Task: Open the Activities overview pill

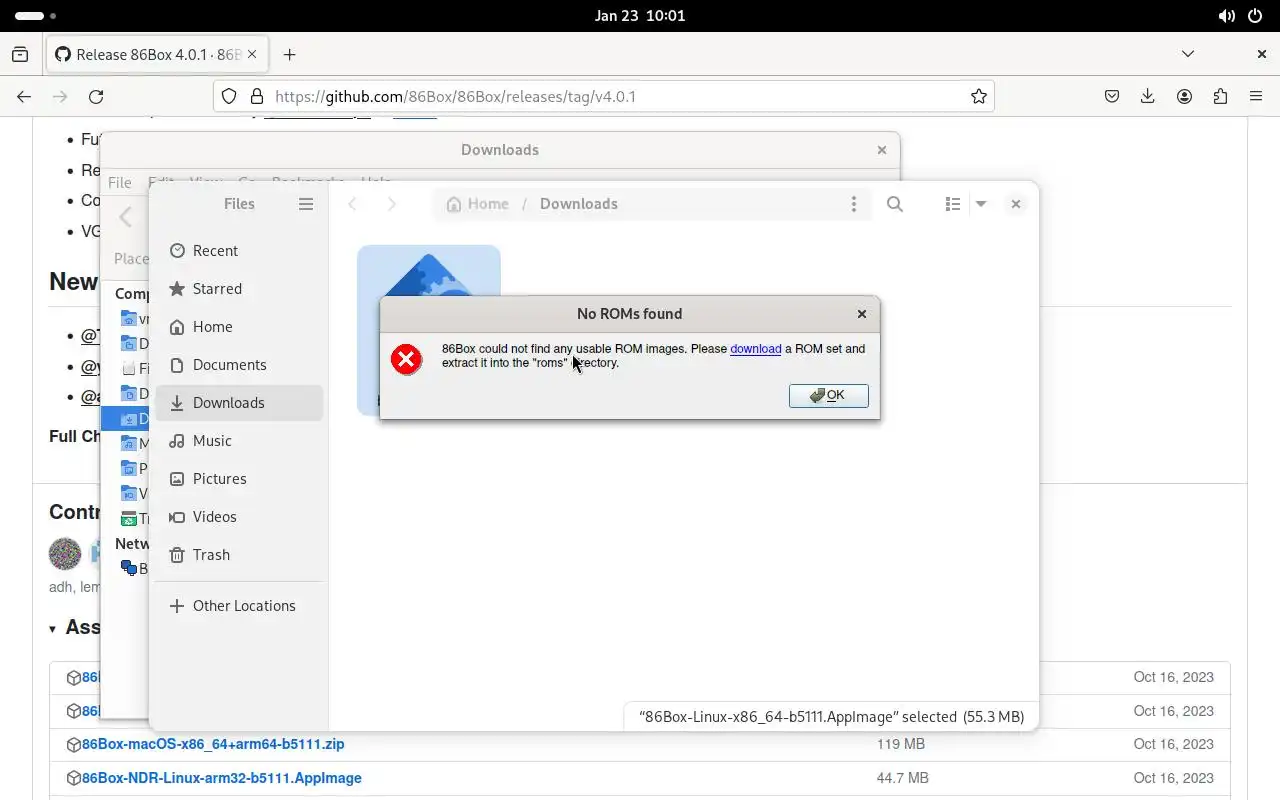Action: [36, 16]
